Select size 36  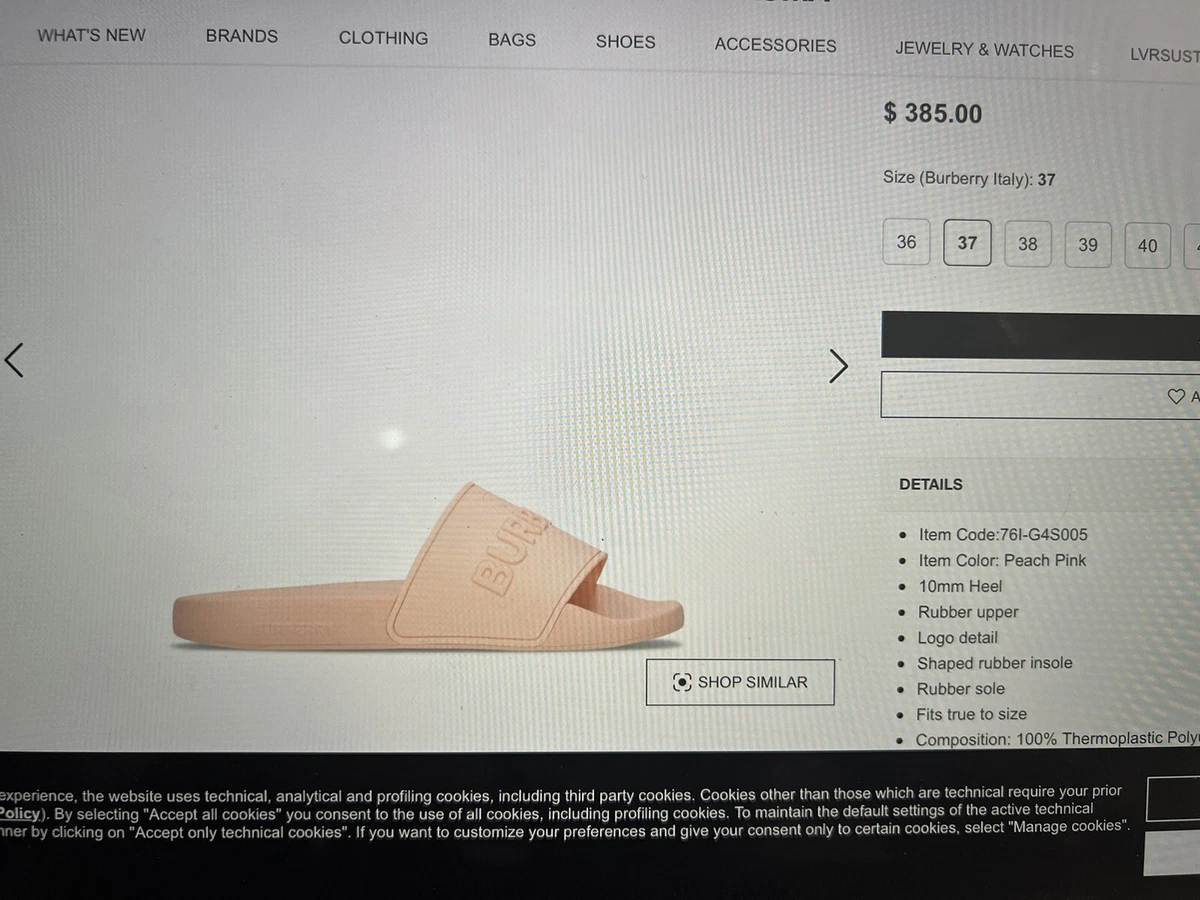coord(906,242)
